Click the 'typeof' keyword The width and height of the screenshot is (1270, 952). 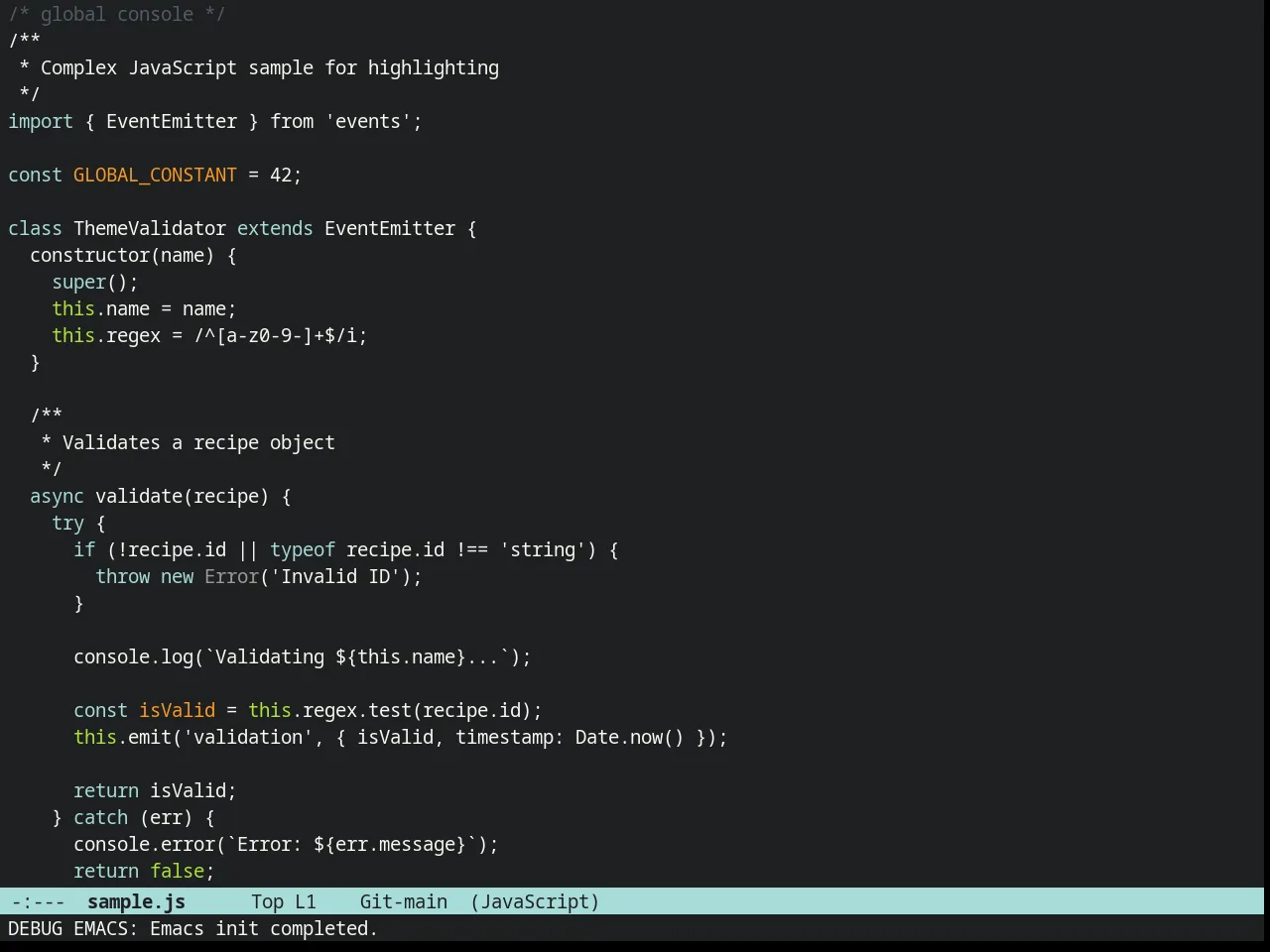303,549
